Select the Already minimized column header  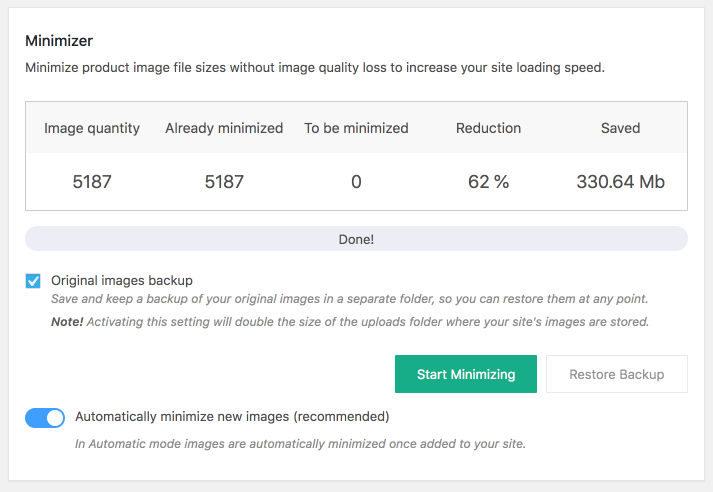pos(224,128)
